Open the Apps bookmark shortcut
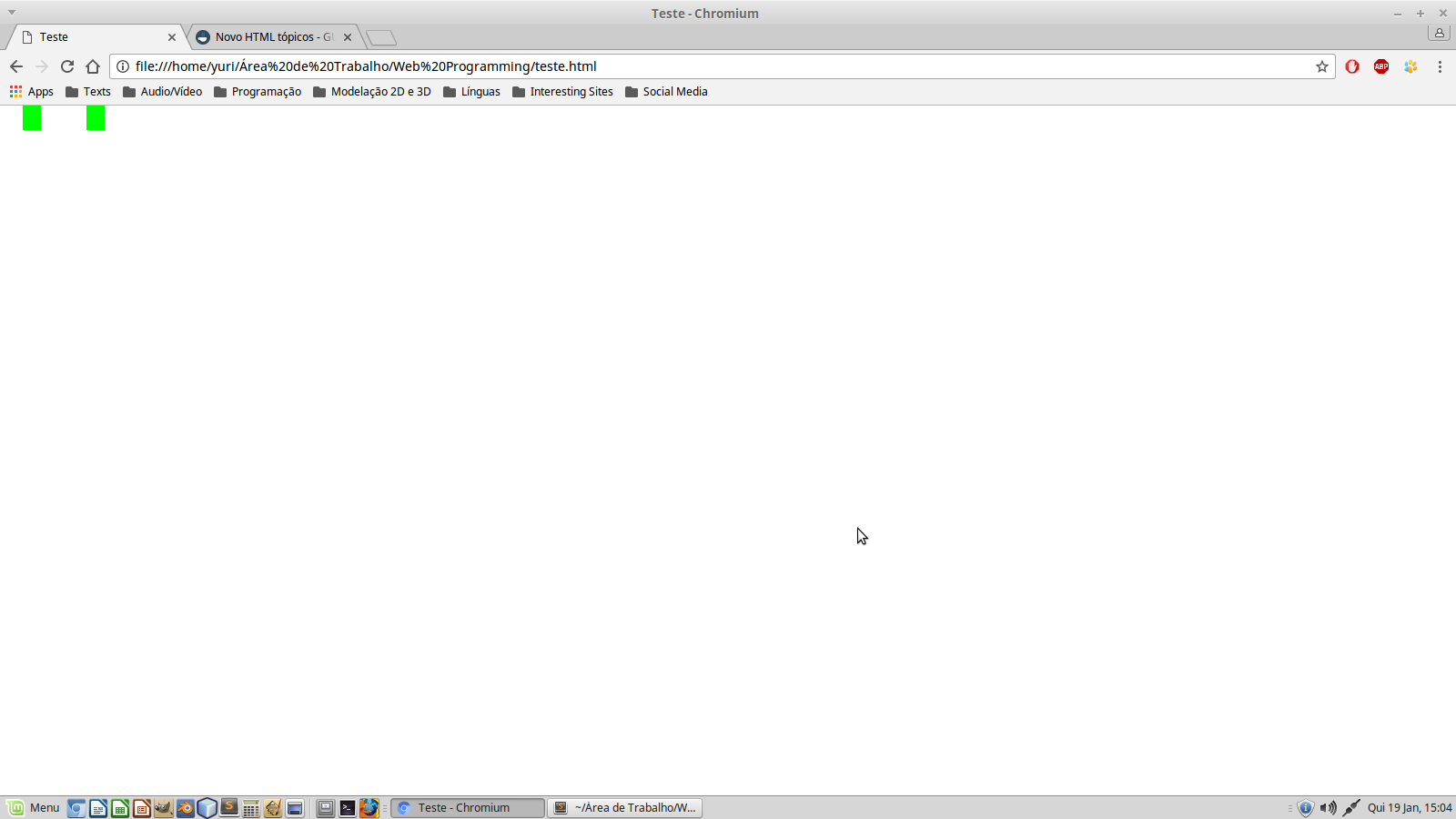Screen dimensions: 1456x819 click(32, 92)
